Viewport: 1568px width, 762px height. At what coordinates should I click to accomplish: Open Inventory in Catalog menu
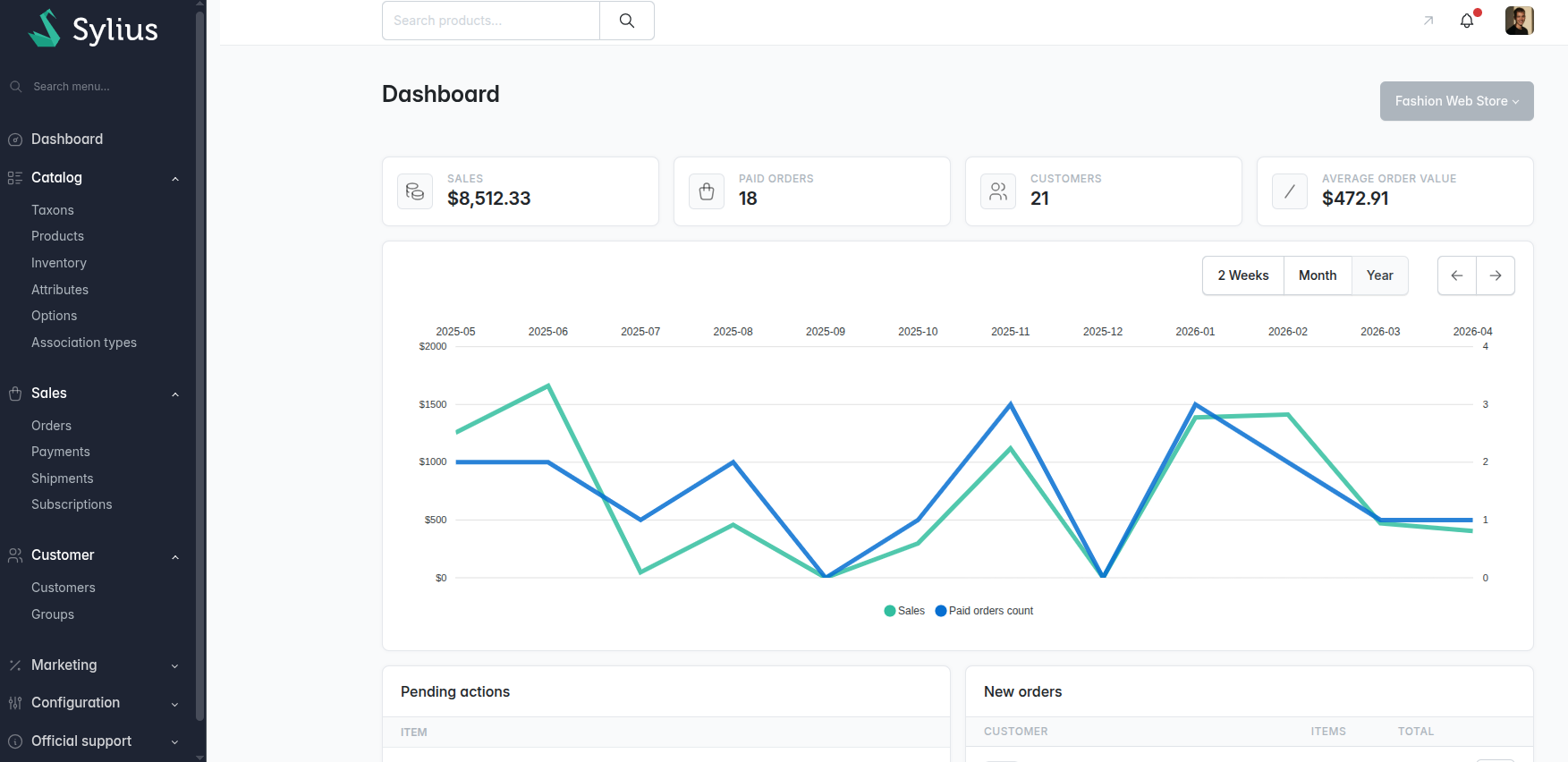coord(59,263)
